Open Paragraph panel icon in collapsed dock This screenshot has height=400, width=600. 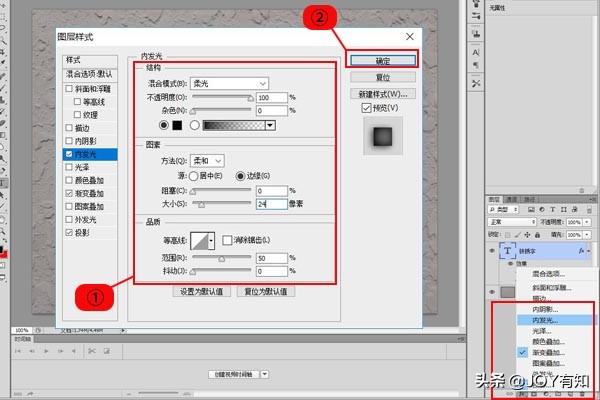(x=476, y=65)
